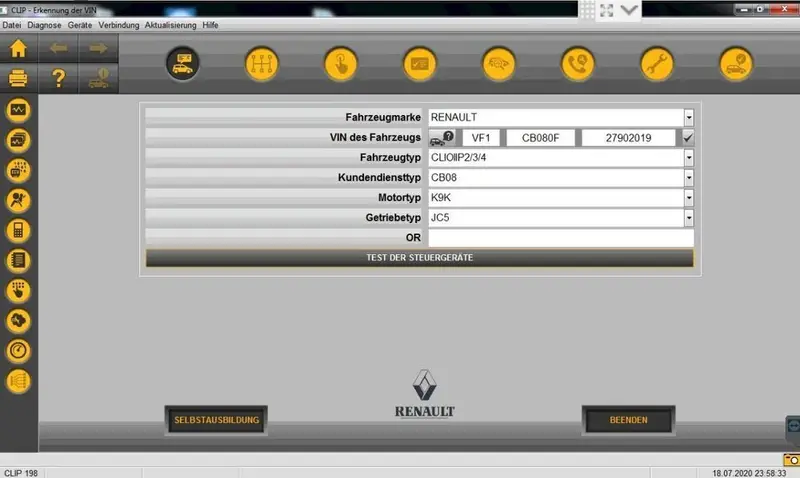Open the Hilfe menu
Image resolution: width=800 pixels, height=478 pixels.
tap(210, 25)
